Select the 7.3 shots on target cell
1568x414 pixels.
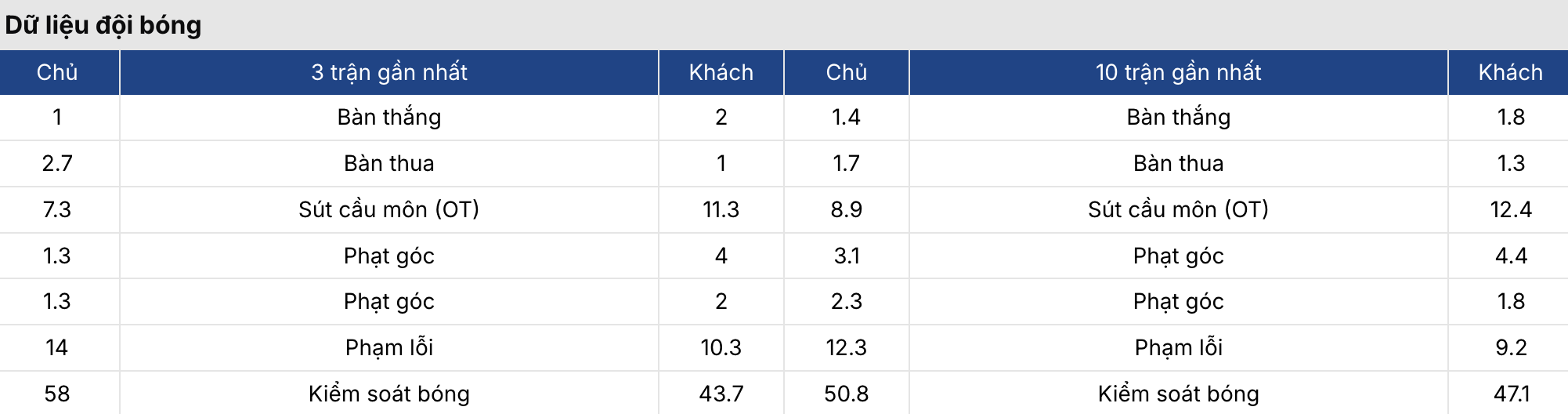tap(57, 209)
